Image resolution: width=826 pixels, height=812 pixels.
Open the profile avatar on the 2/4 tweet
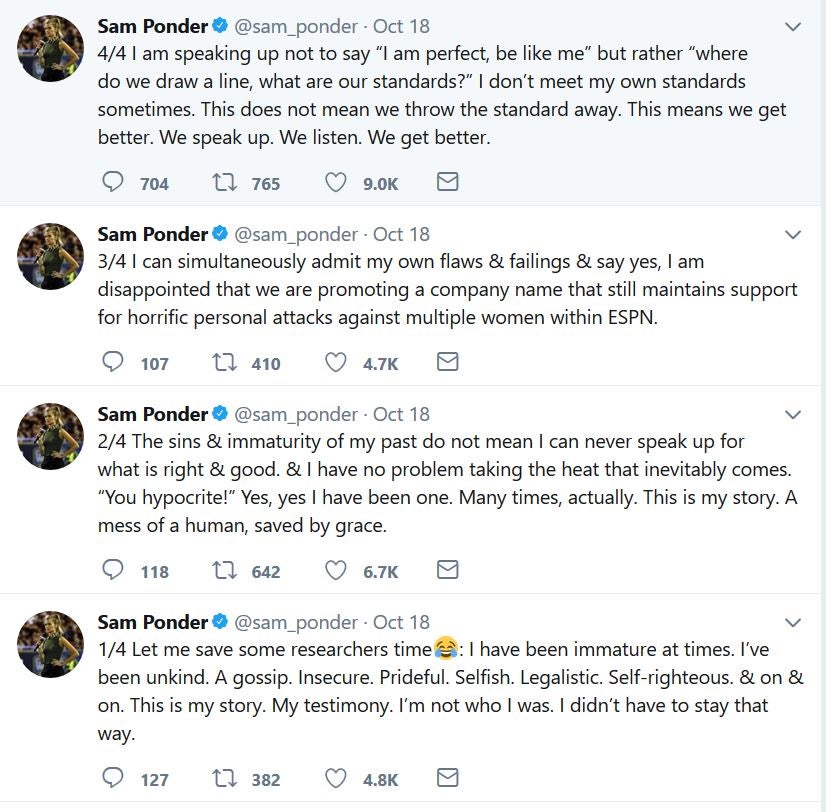(x=51, y=436)
